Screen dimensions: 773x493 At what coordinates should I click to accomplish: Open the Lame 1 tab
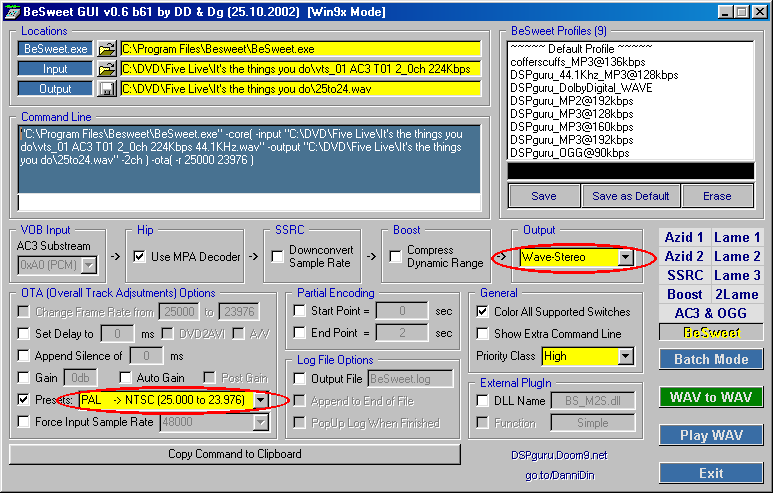click(x=737, y=238)
